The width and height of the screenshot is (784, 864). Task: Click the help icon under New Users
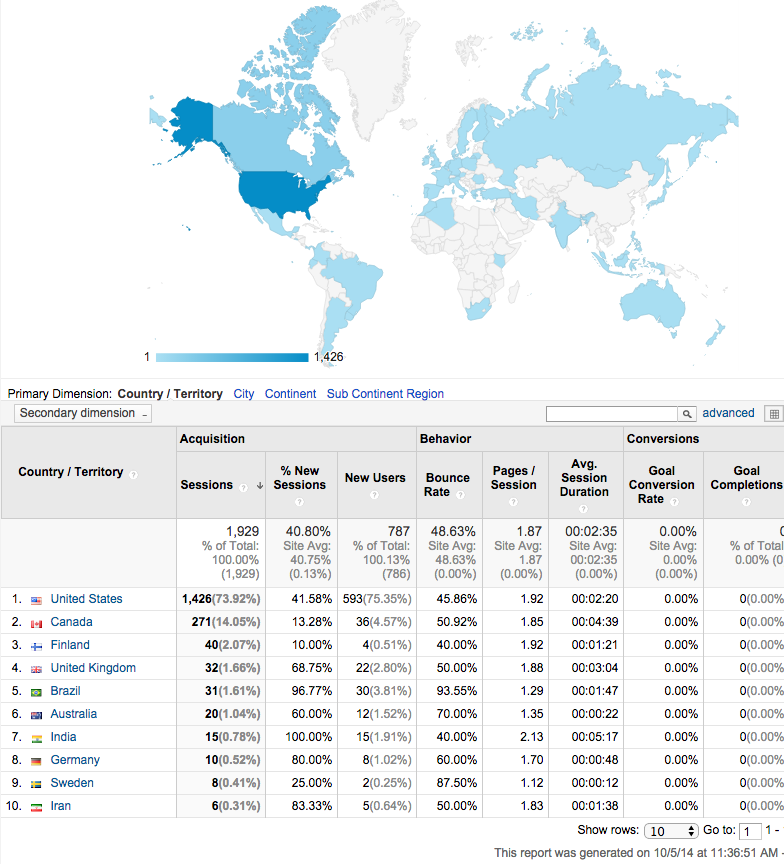pyautogui.click(x=375, y=495)
